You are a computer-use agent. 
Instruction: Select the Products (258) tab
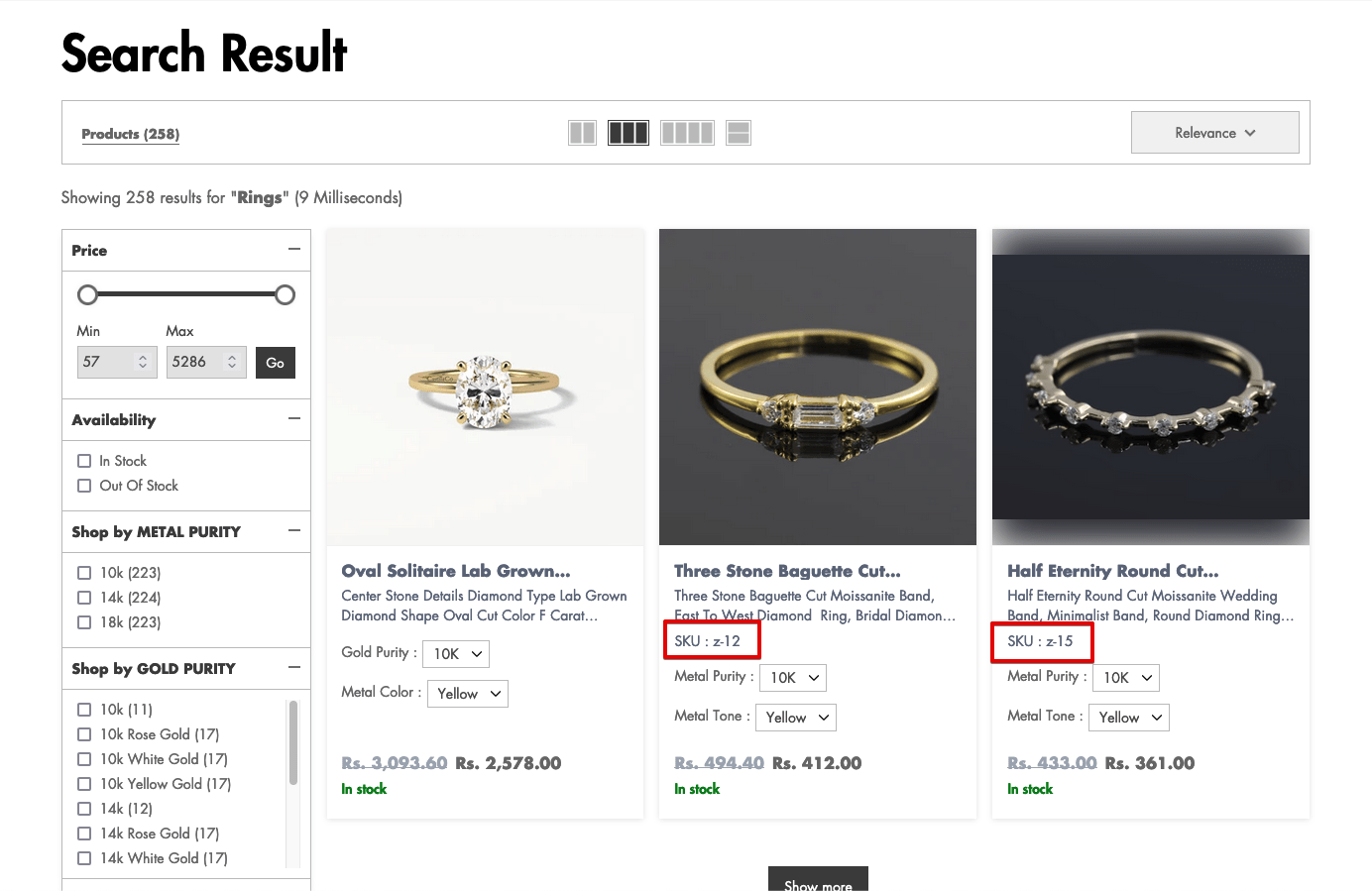tap(130, 134)
